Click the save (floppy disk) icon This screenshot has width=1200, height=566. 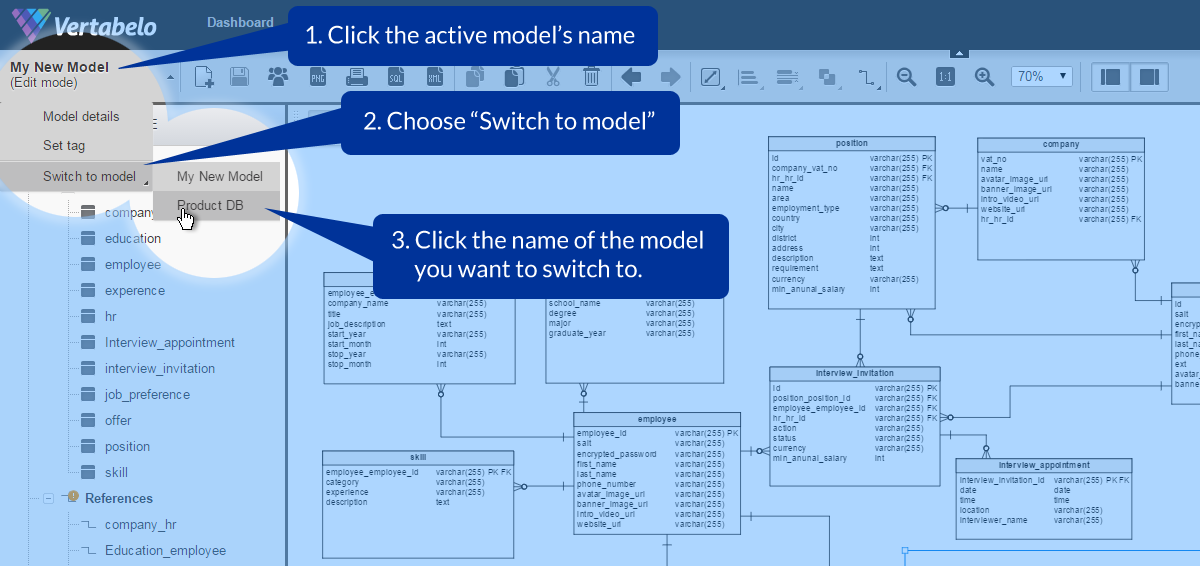239,77
